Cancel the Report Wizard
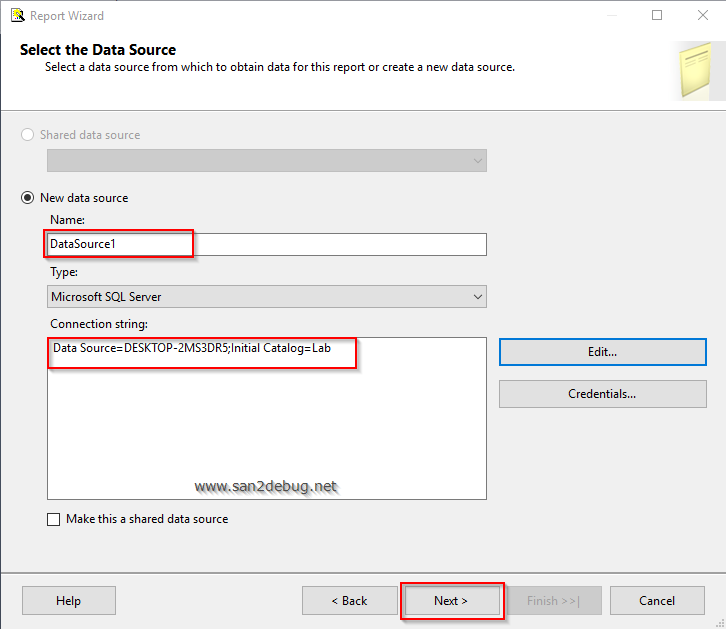 click(657, 601)
